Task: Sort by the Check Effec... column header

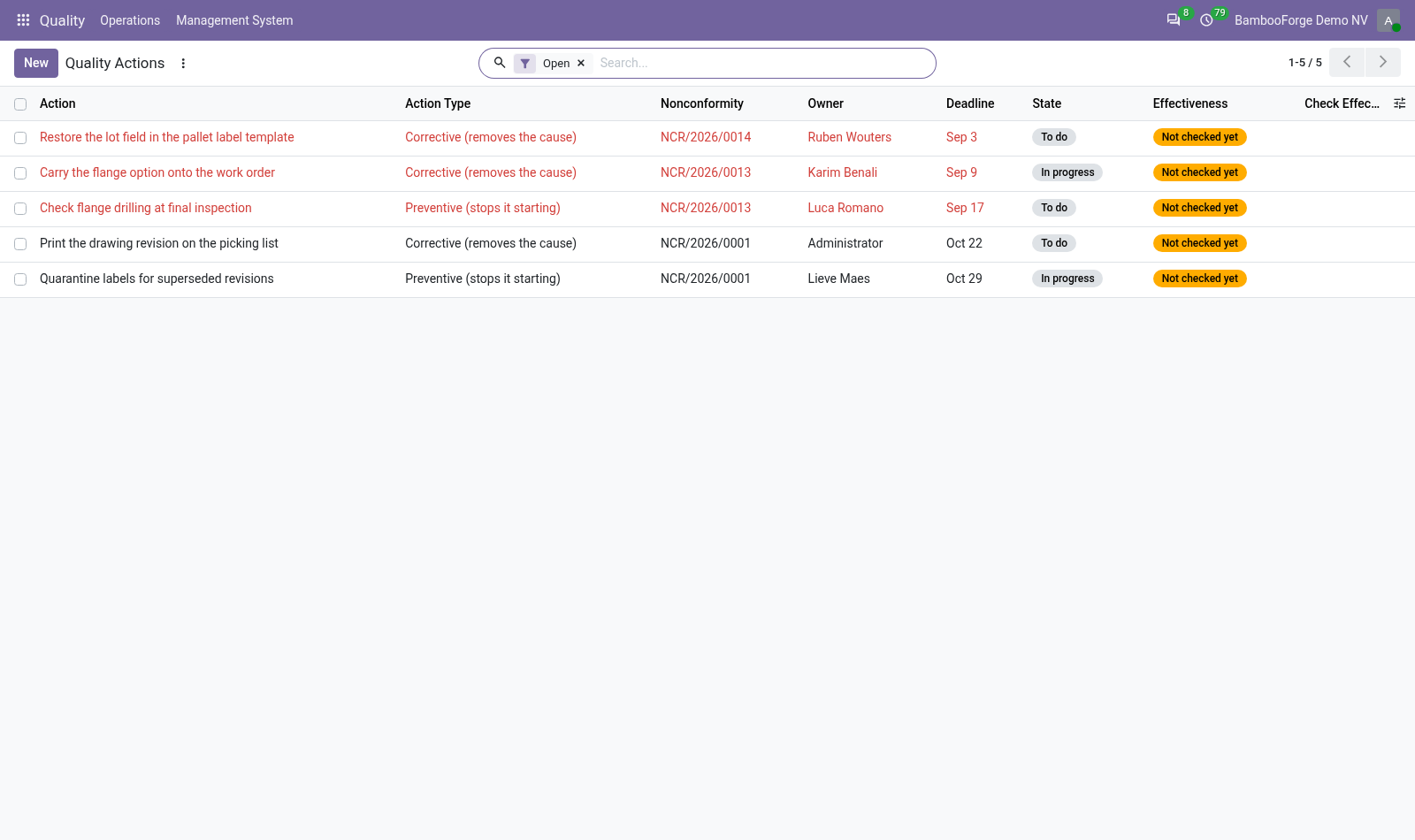Action: (x=1342, y=103)
